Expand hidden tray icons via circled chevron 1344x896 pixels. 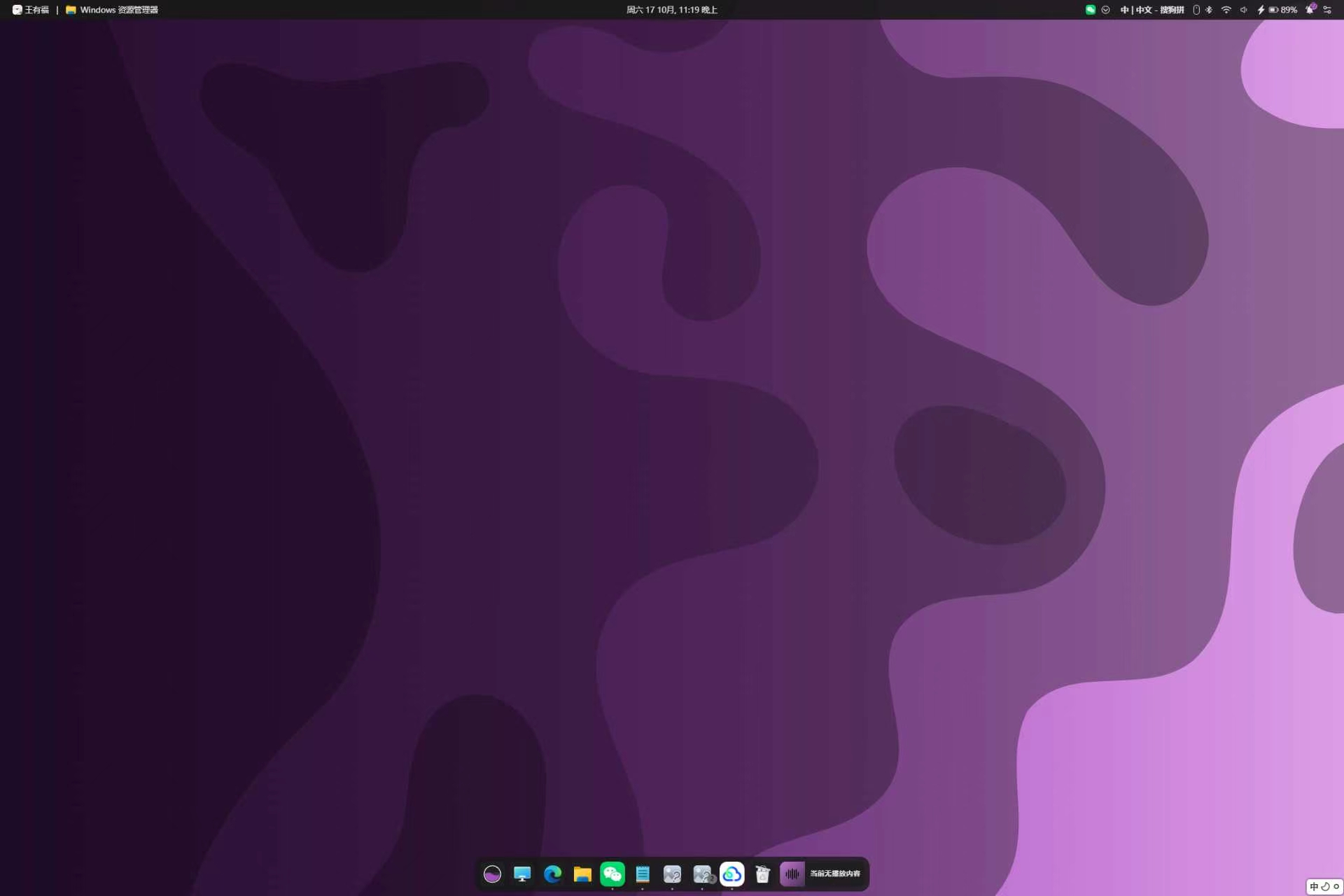pos(1106,10)
